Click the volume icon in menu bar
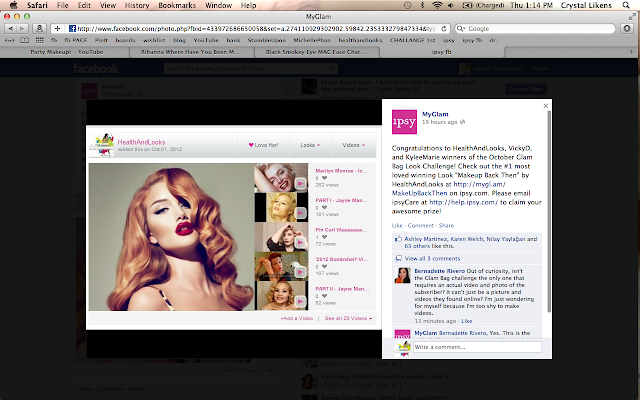The height and width of the screenshot is (400, 640). (x=451, y=5)
